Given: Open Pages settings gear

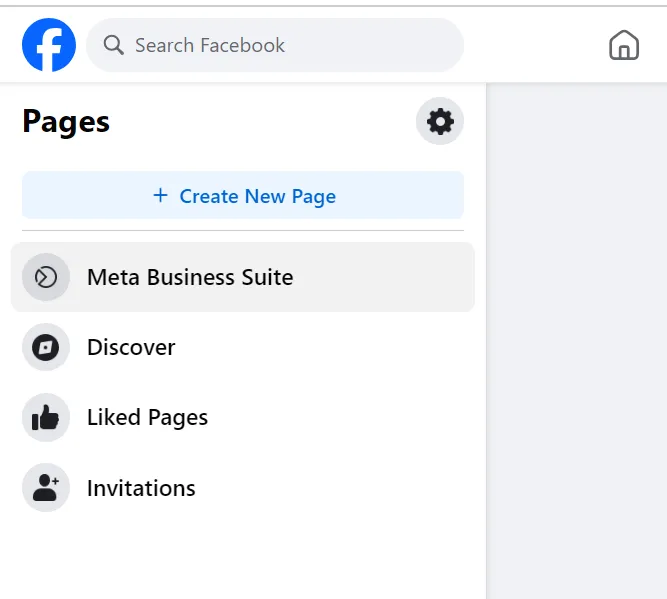Looking at the screenshot, I should 440,122.
